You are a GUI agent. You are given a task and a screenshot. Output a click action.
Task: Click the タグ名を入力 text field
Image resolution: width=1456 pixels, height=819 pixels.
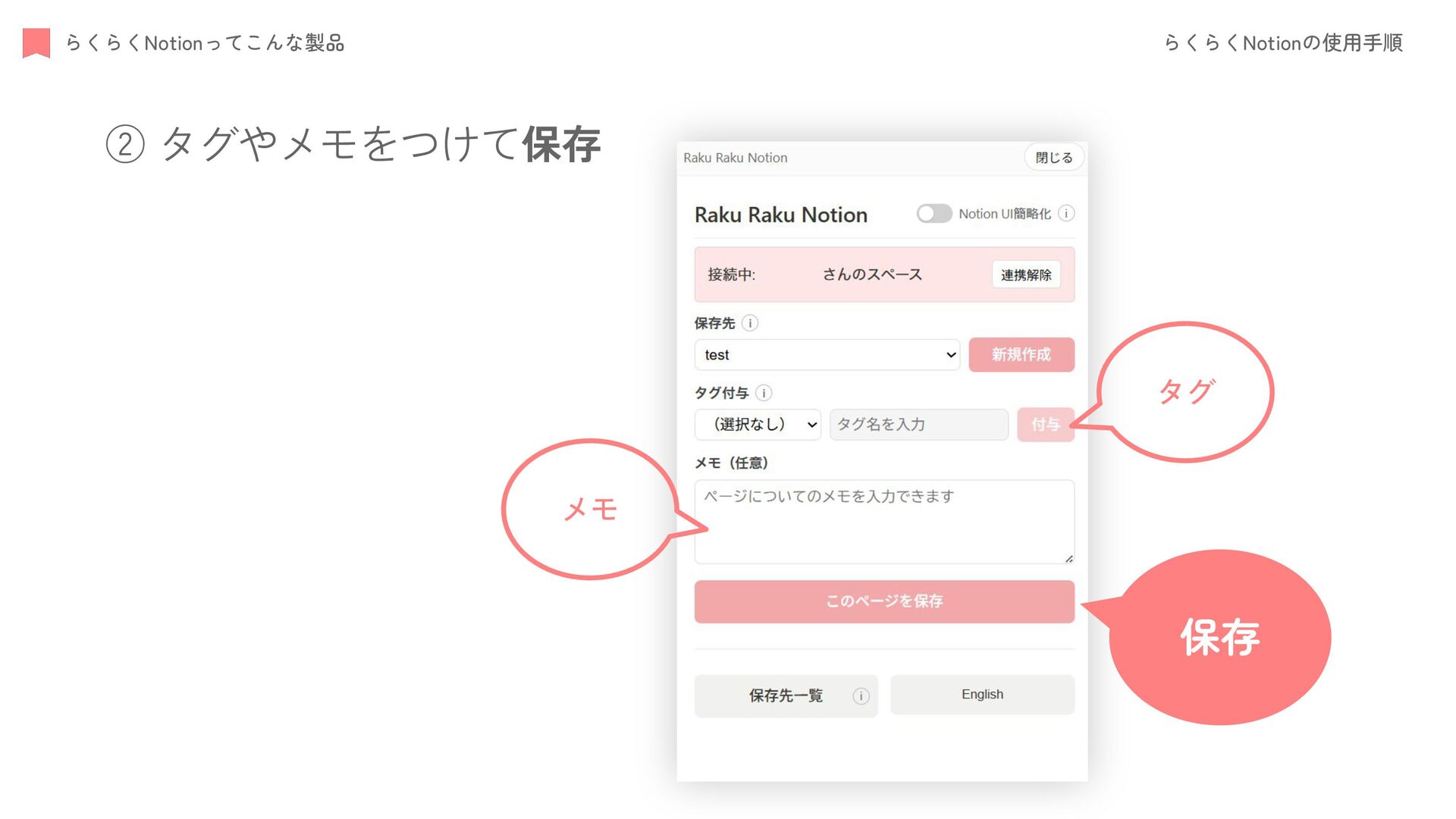[918, 425]
